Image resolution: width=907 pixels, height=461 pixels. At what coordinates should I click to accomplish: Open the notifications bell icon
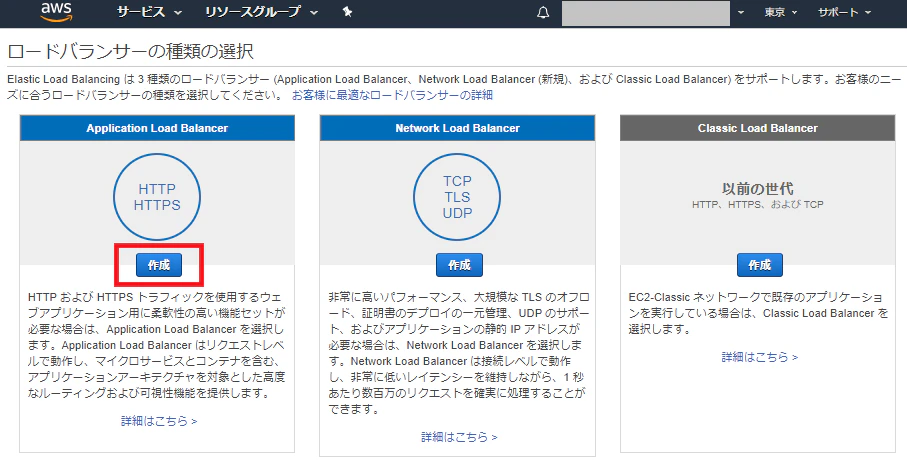coord(543,13)
